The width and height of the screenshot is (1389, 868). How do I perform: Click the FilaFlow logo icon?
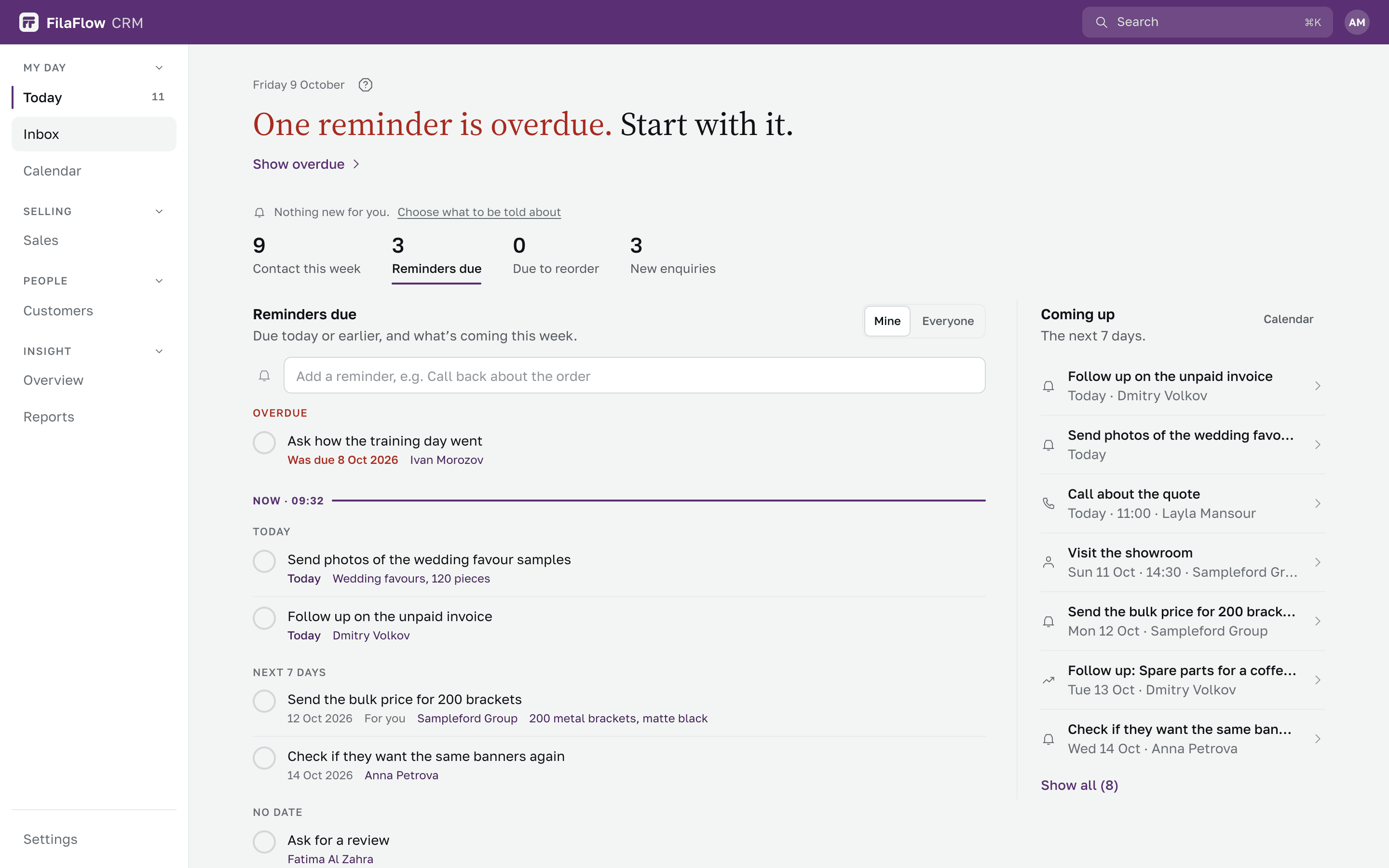[x=29, y=22]
